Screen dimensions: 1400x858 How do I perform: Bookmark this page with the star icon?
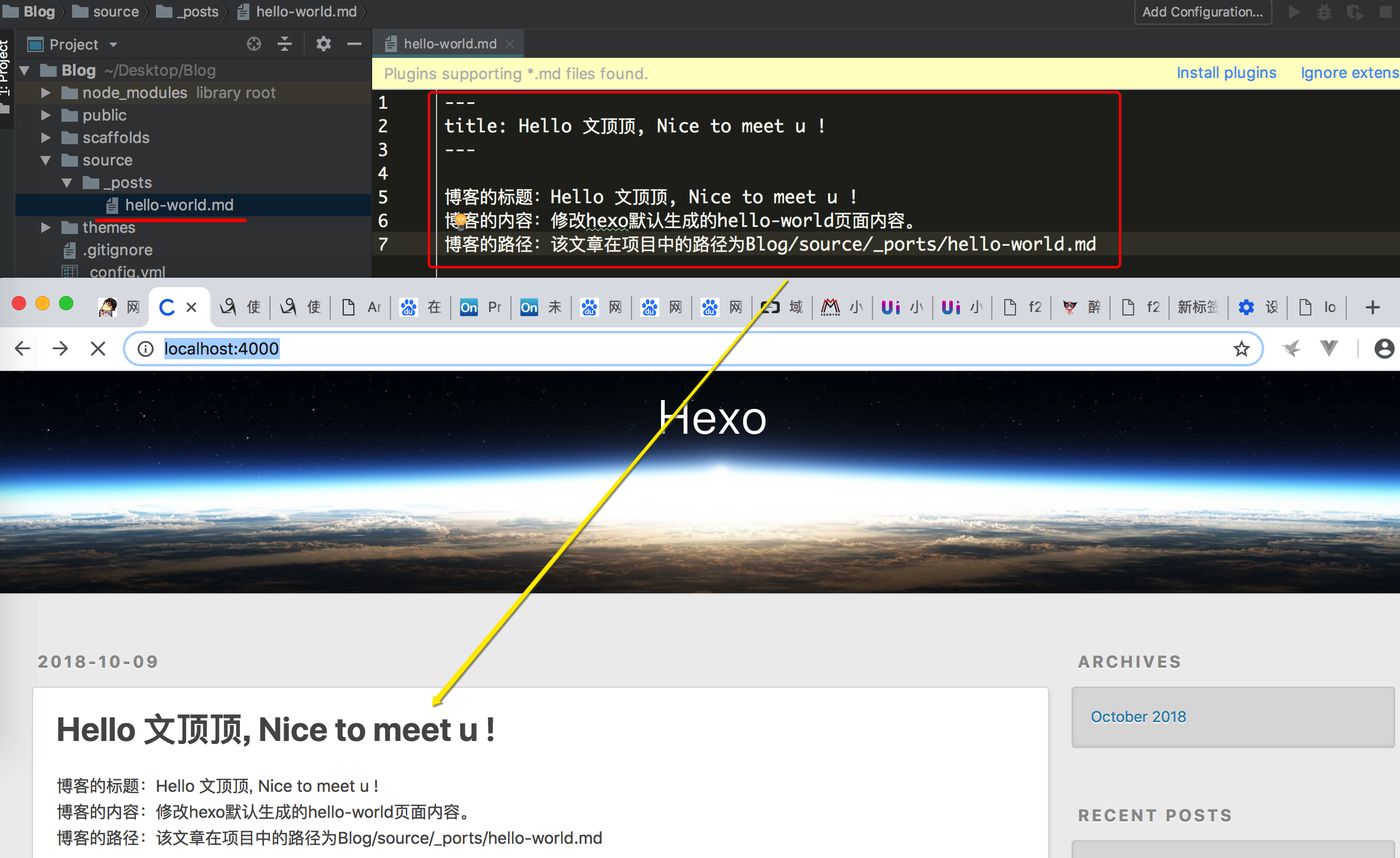coord(1241,349)
